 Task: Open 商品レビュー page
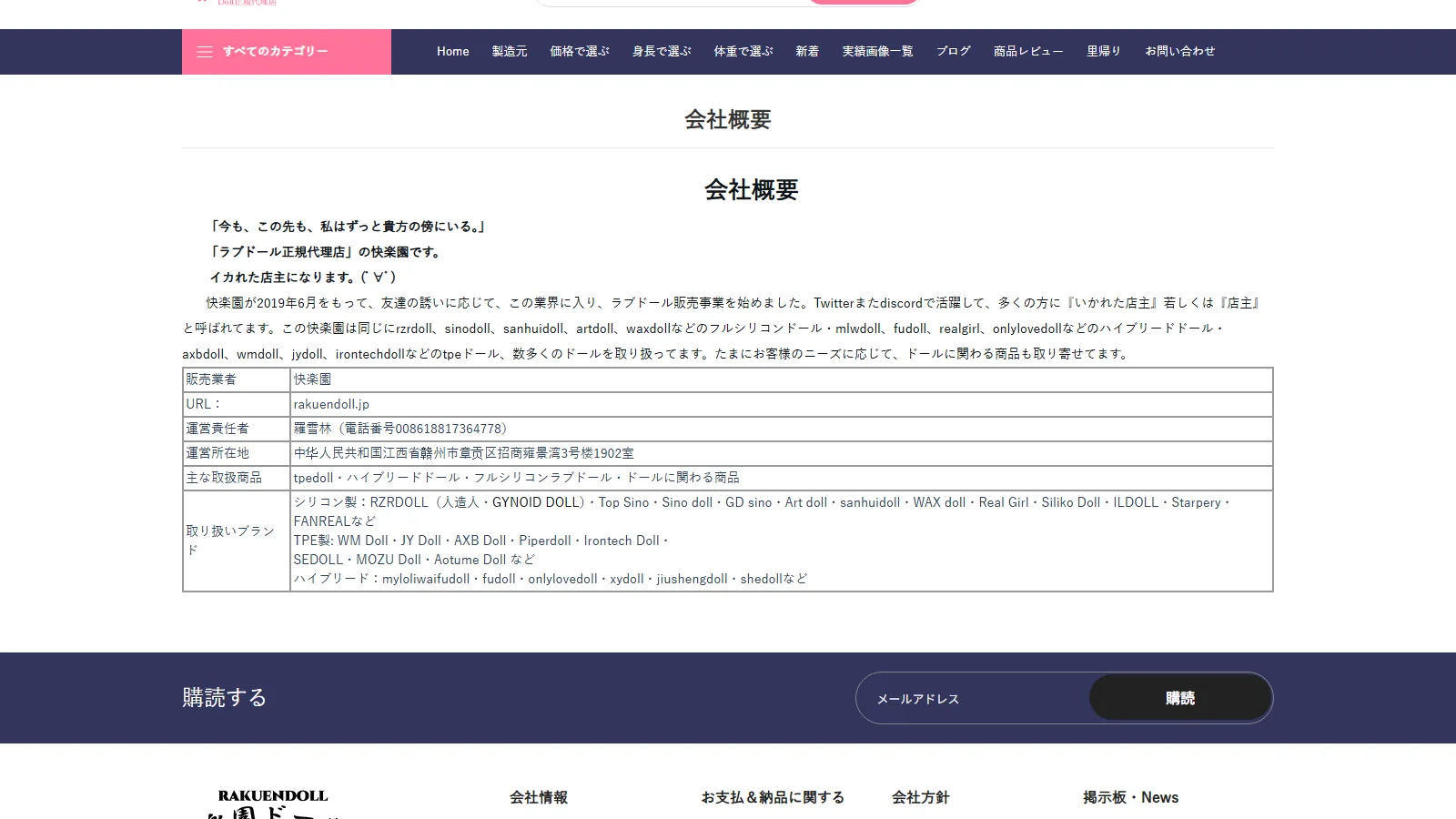1028,52
